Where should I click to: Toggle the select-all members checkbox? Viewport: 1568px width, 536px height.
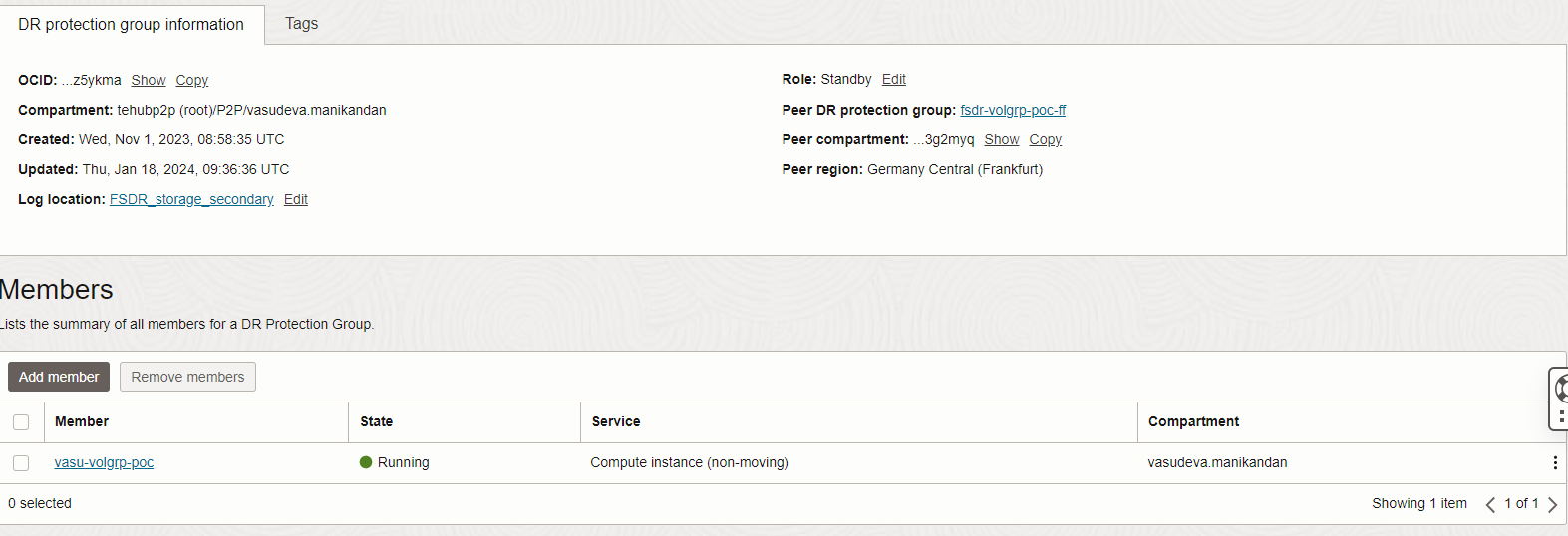coord(21,422)
